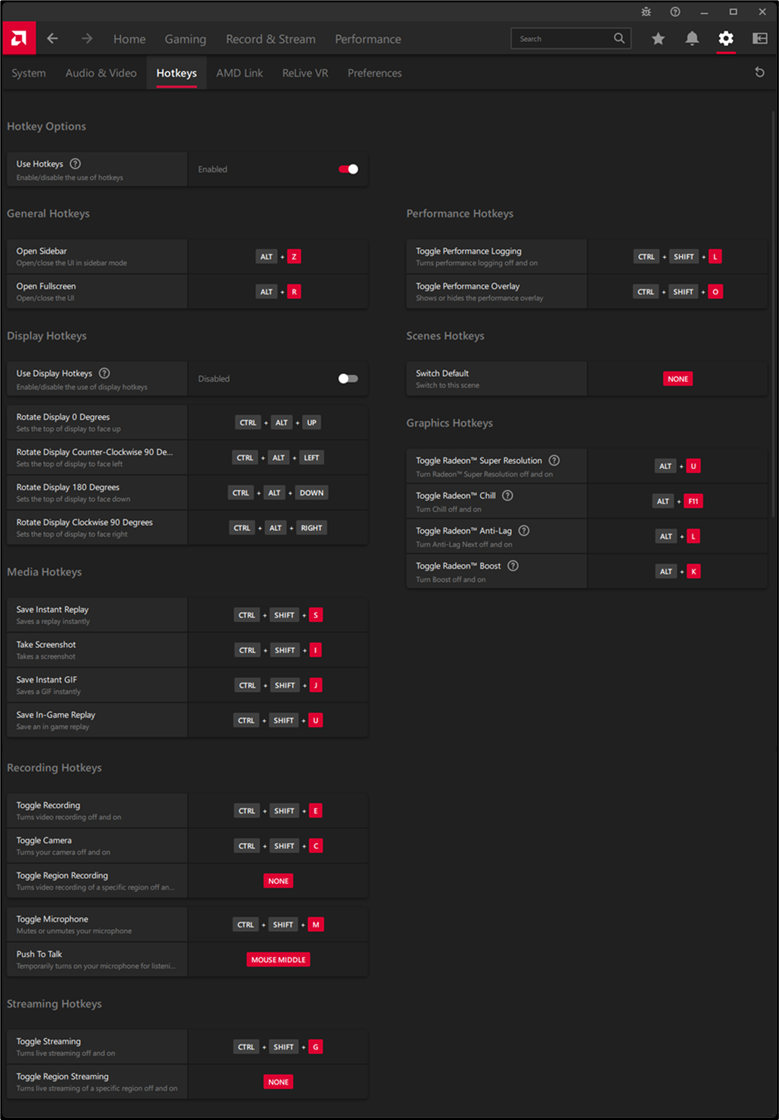Click the vertical scrollbar
The height and width of the screenshot is (1120, 779).
click(773, 314)
